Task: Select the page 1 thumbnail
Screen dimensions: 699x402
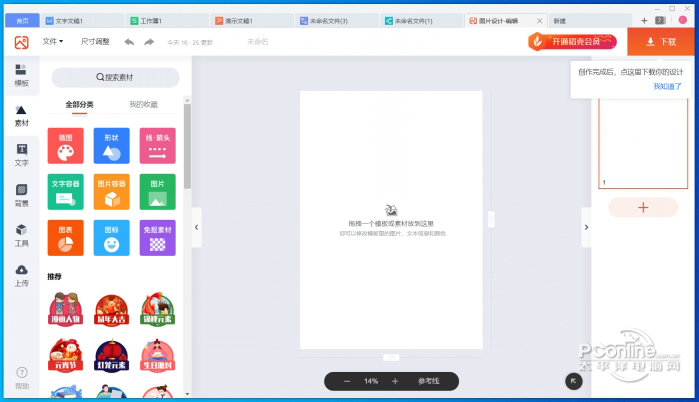Action: (643, 144)
